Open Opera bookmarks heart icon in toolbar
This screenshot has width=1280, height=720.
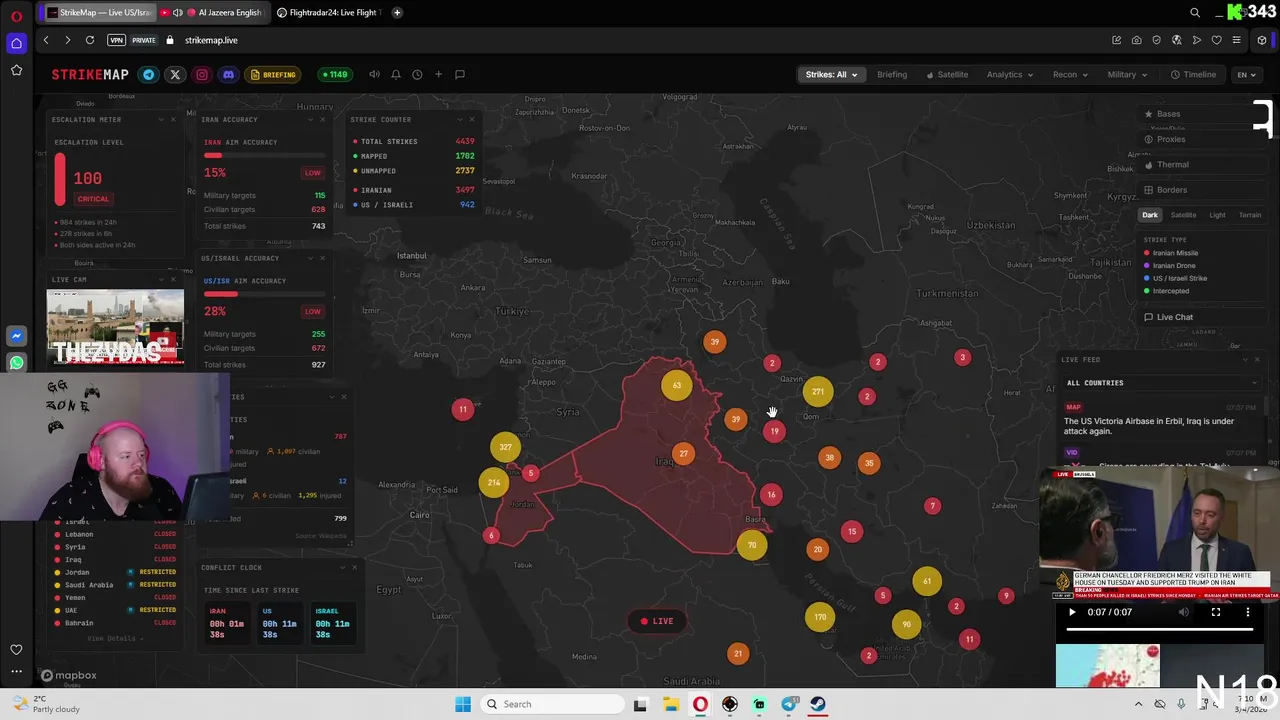click(x=1216, y=40)
